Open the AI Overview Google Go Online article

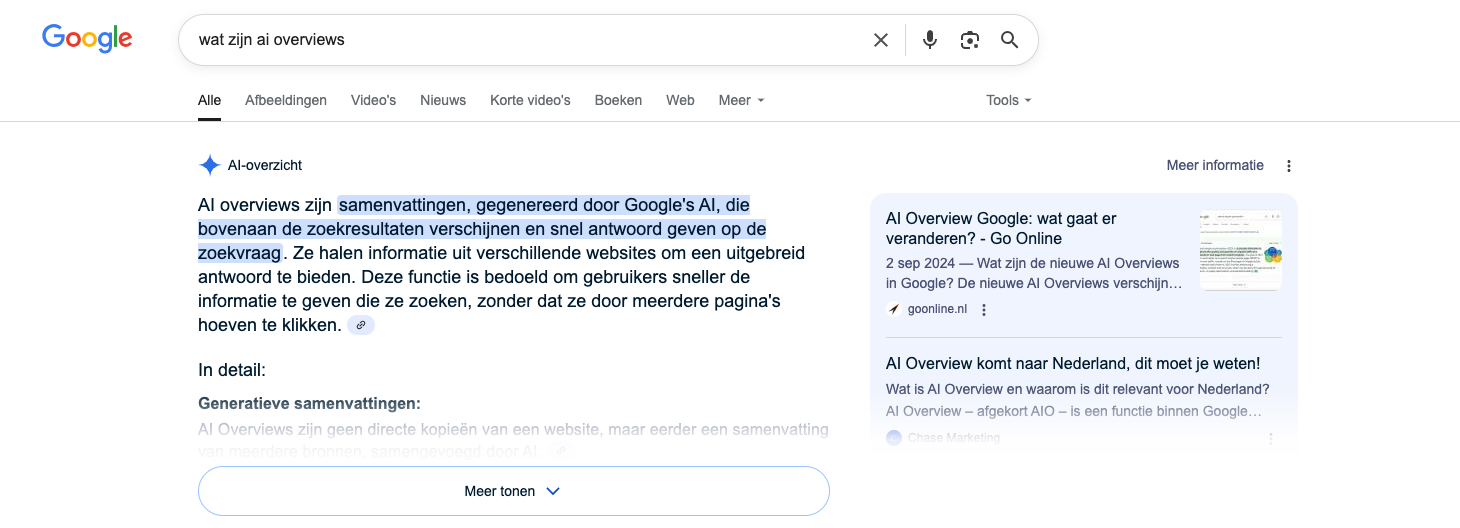1001,228
